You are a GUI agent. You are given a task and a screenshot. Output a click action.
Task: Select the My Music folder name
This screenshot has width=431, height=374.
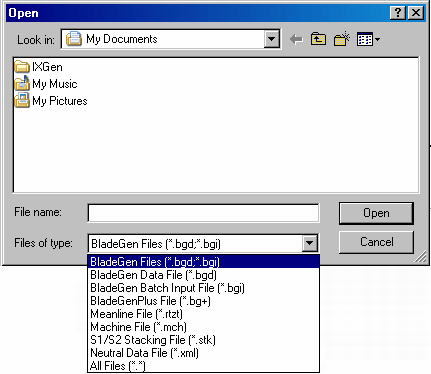point(55,84)
